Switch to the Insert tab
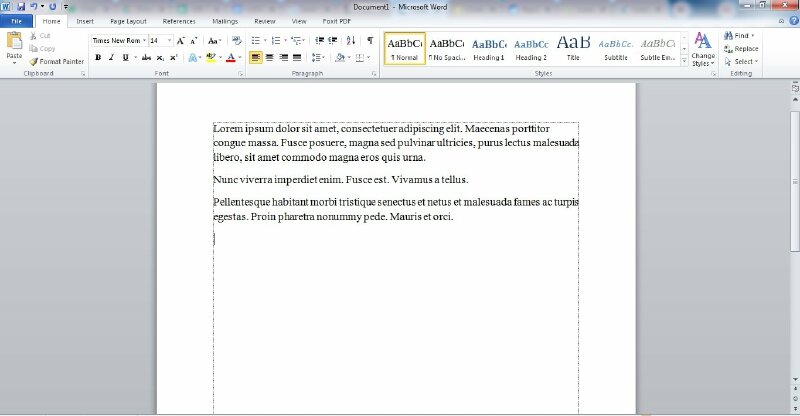Viewport: 800px width, 416px height. [85, 21]
